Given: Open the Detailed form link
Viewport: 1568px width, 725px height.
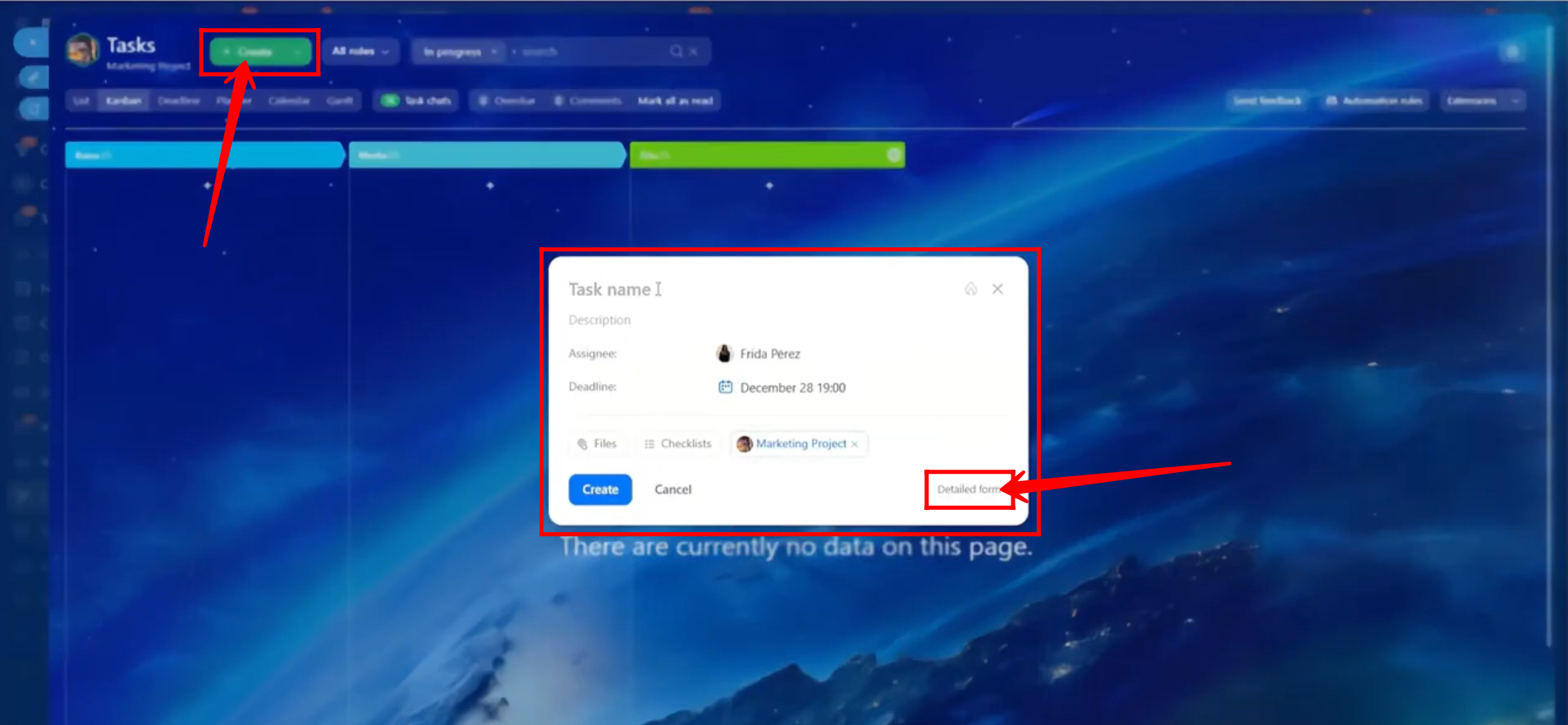Looking at the screenshot, I should (969, 489).
